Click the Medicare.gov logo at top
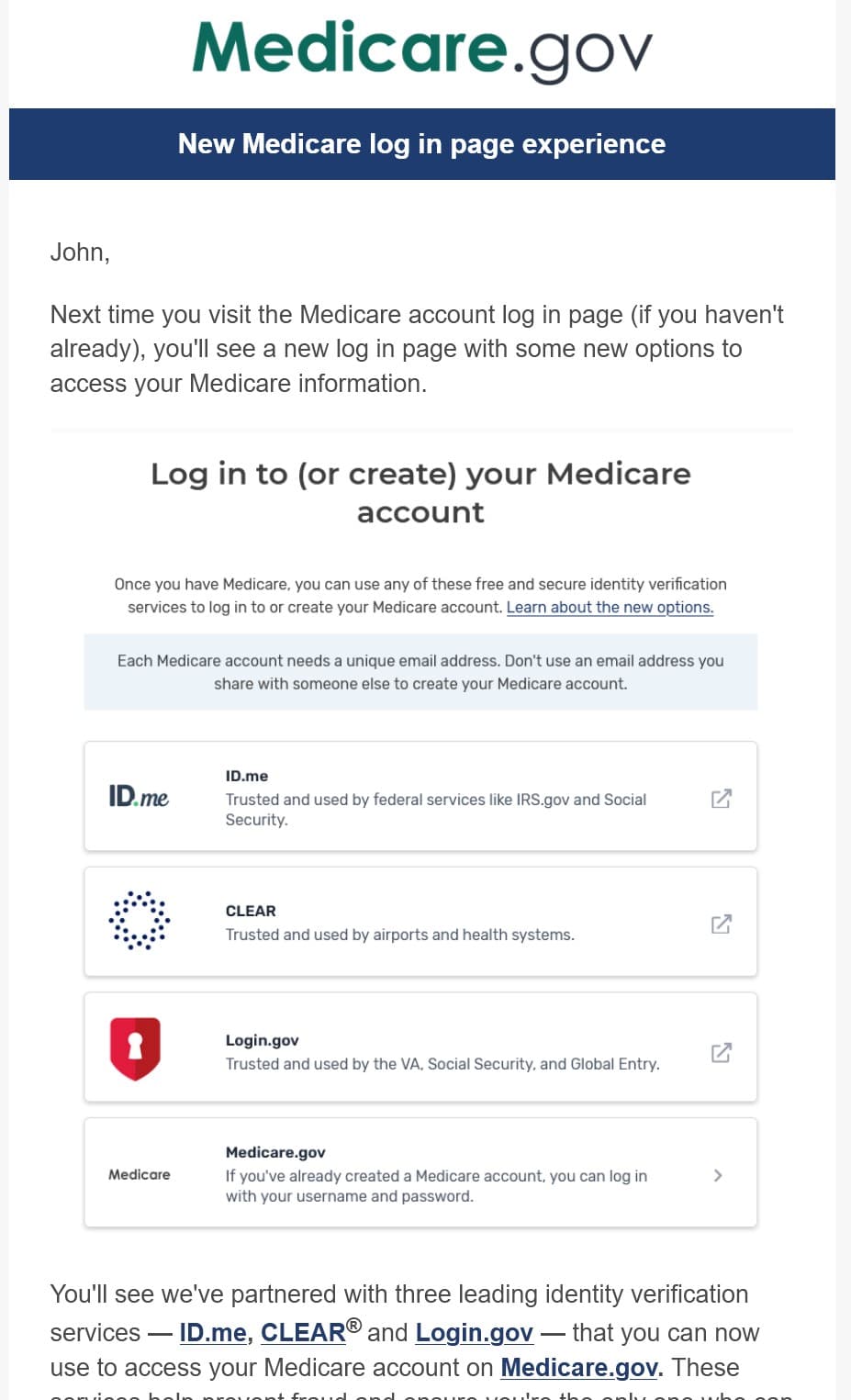Image resolution: width=851 pixels, height=1400 pixels. (x=421, y=50)
